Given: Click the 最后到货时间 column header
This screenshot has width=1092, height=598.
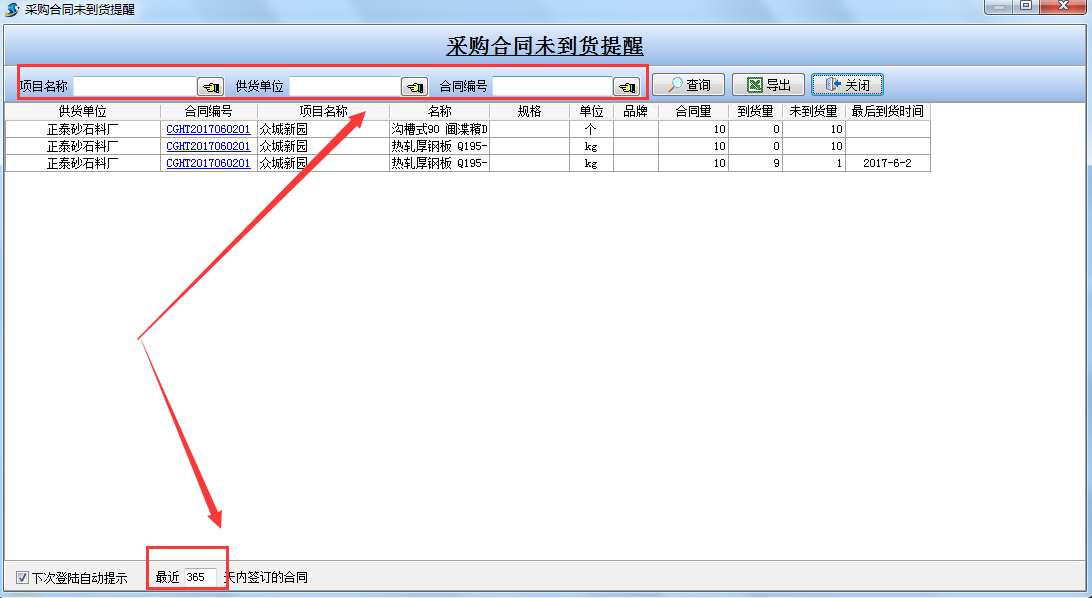Looking at the screenshot, I should [x=887, y=111].
